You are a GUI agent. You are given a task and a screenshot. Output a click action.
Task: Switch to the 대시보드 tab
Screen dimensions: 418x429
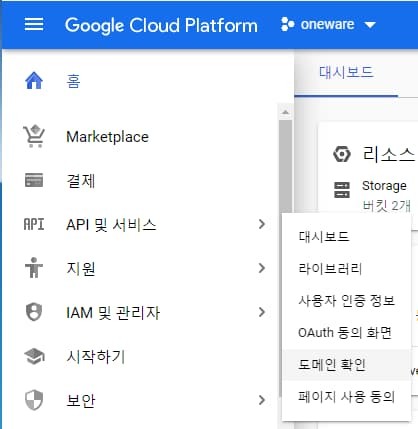346,72
